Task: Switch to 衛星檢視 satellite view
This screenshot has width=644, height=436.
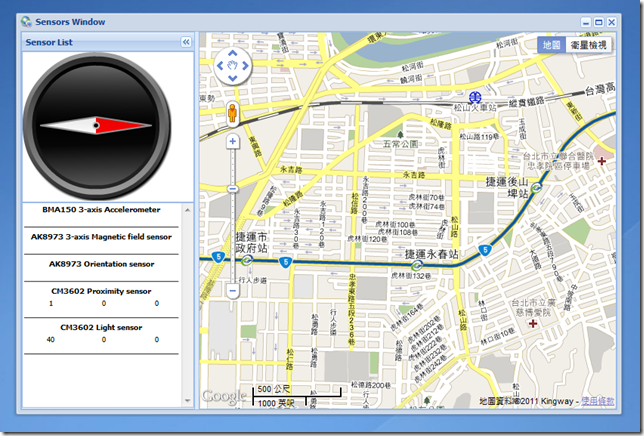Action: click(588, 45)
